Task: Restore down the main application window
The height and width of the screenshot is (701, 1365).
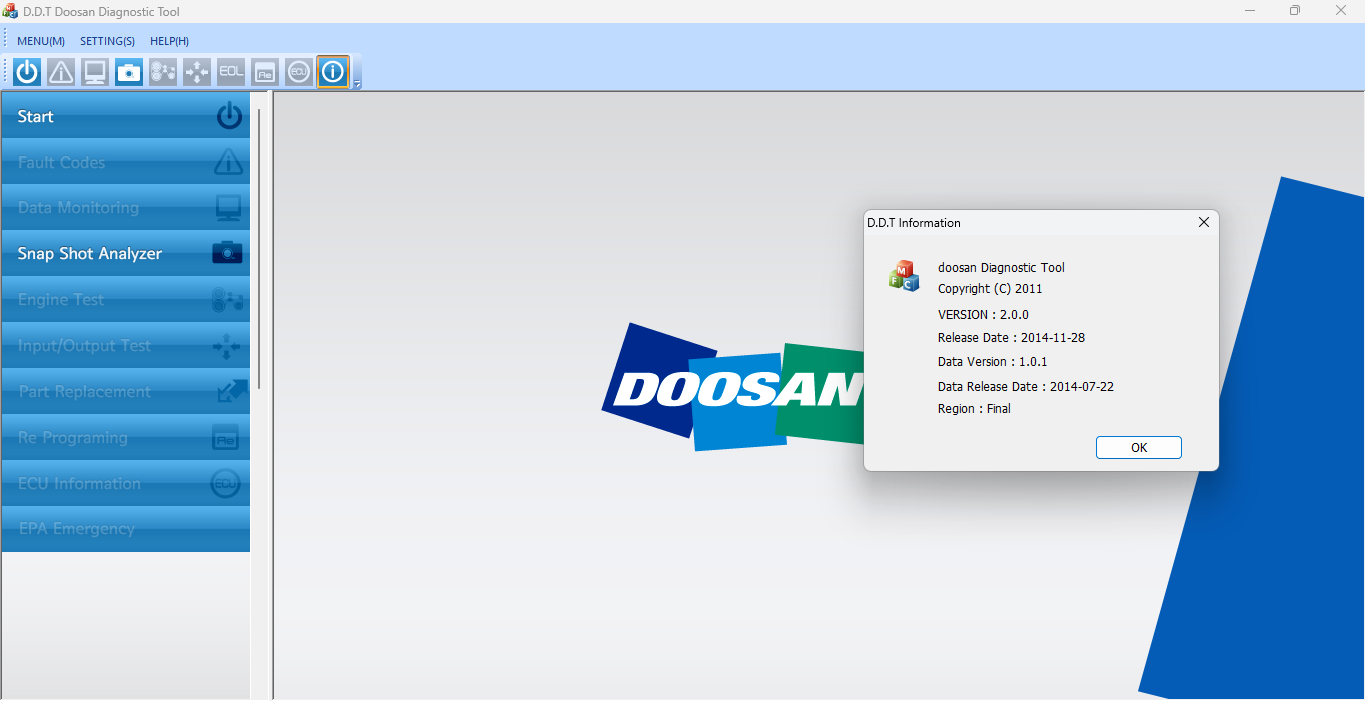Action: (1295, 11)
